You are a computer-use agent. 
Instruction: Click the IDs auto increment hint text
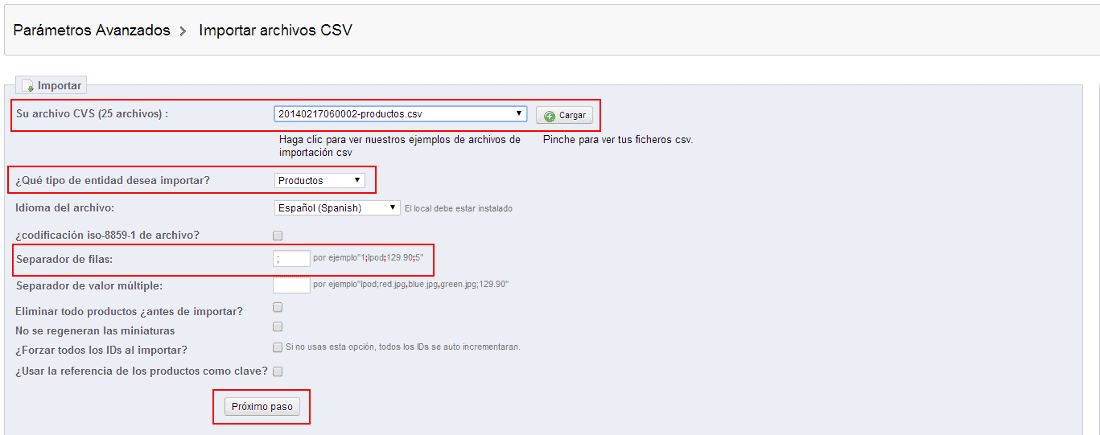pyautogui.click(x=403, y=347)
